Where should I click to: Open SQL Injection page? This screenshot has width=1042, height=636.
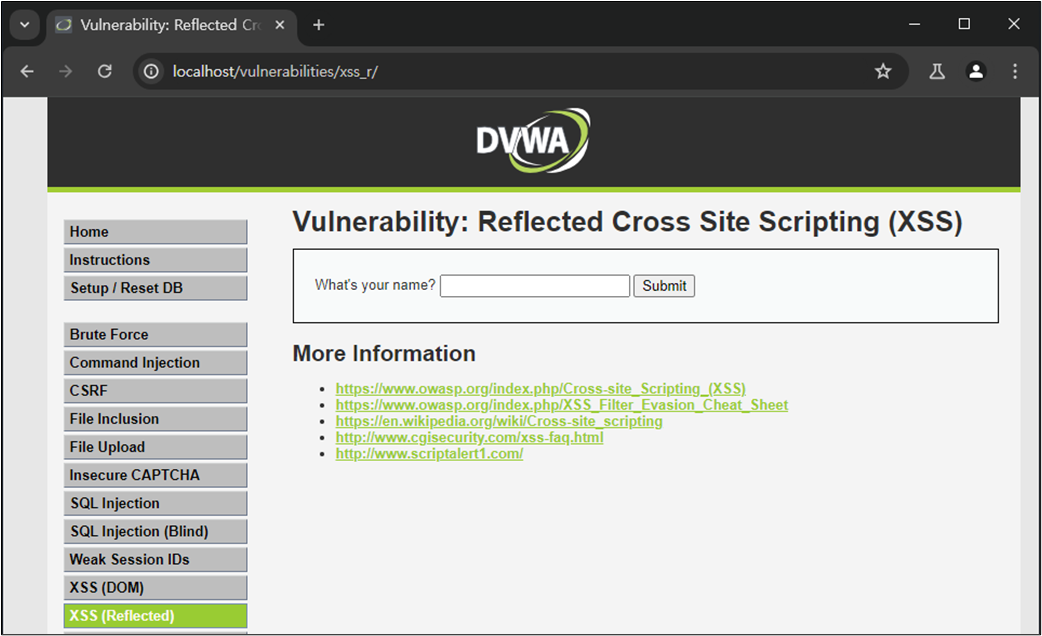(156, 503)
